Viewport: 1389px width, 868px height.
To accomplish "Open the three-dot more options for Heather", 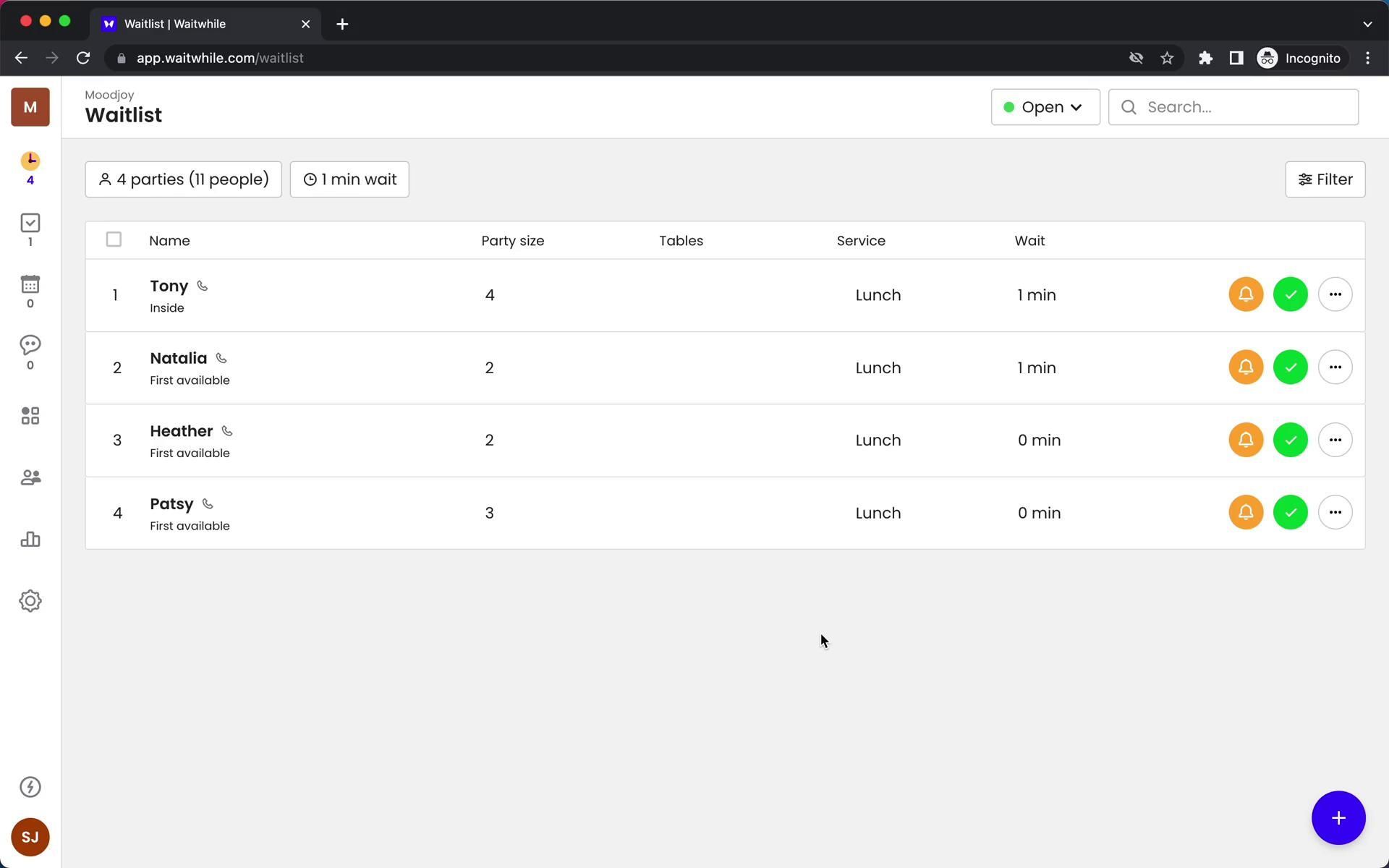I will click(x=1335, y=440).
